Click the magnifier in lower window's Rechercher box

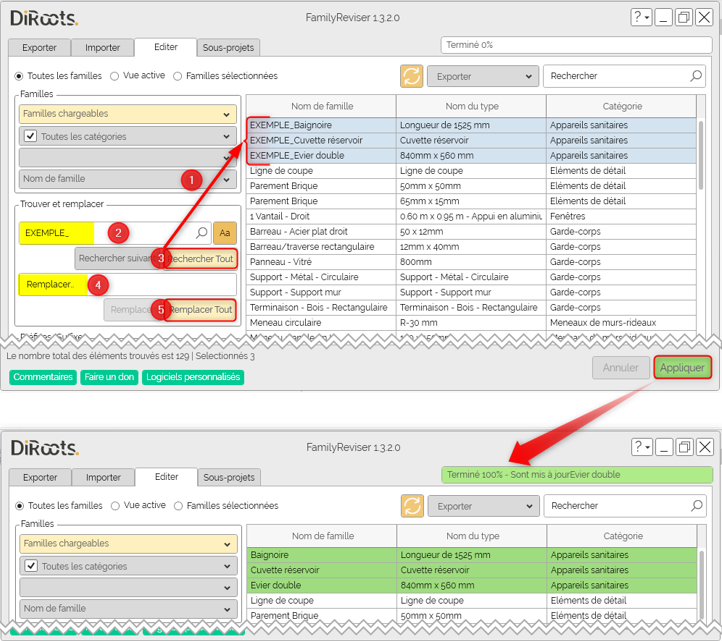point(696,507)
